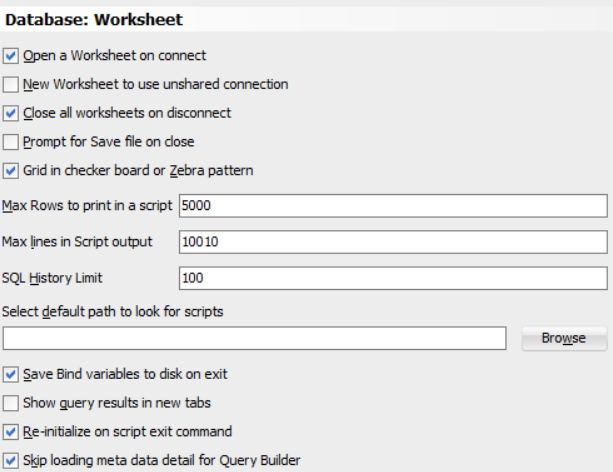
Task: Click the 'SQL History Limit' label text
Action: (x=51, y=277)
